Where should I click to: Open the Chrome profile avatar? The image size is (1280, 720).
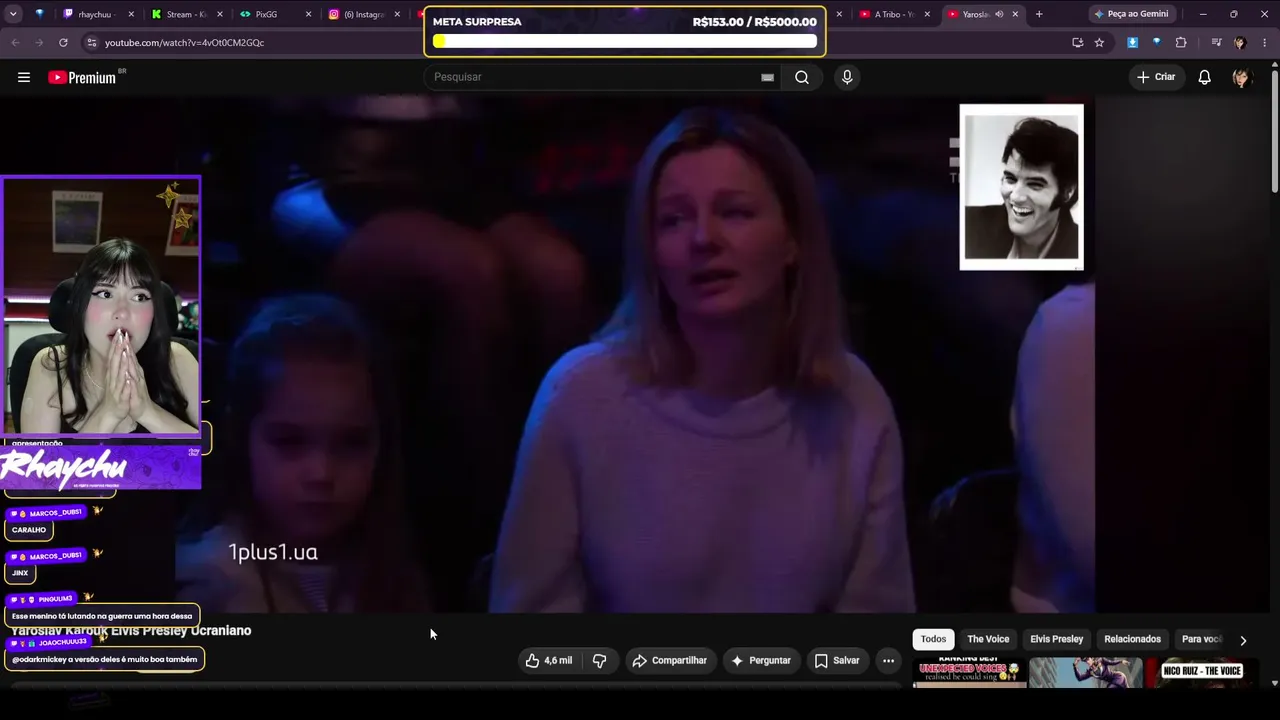tap(1240, 42)
